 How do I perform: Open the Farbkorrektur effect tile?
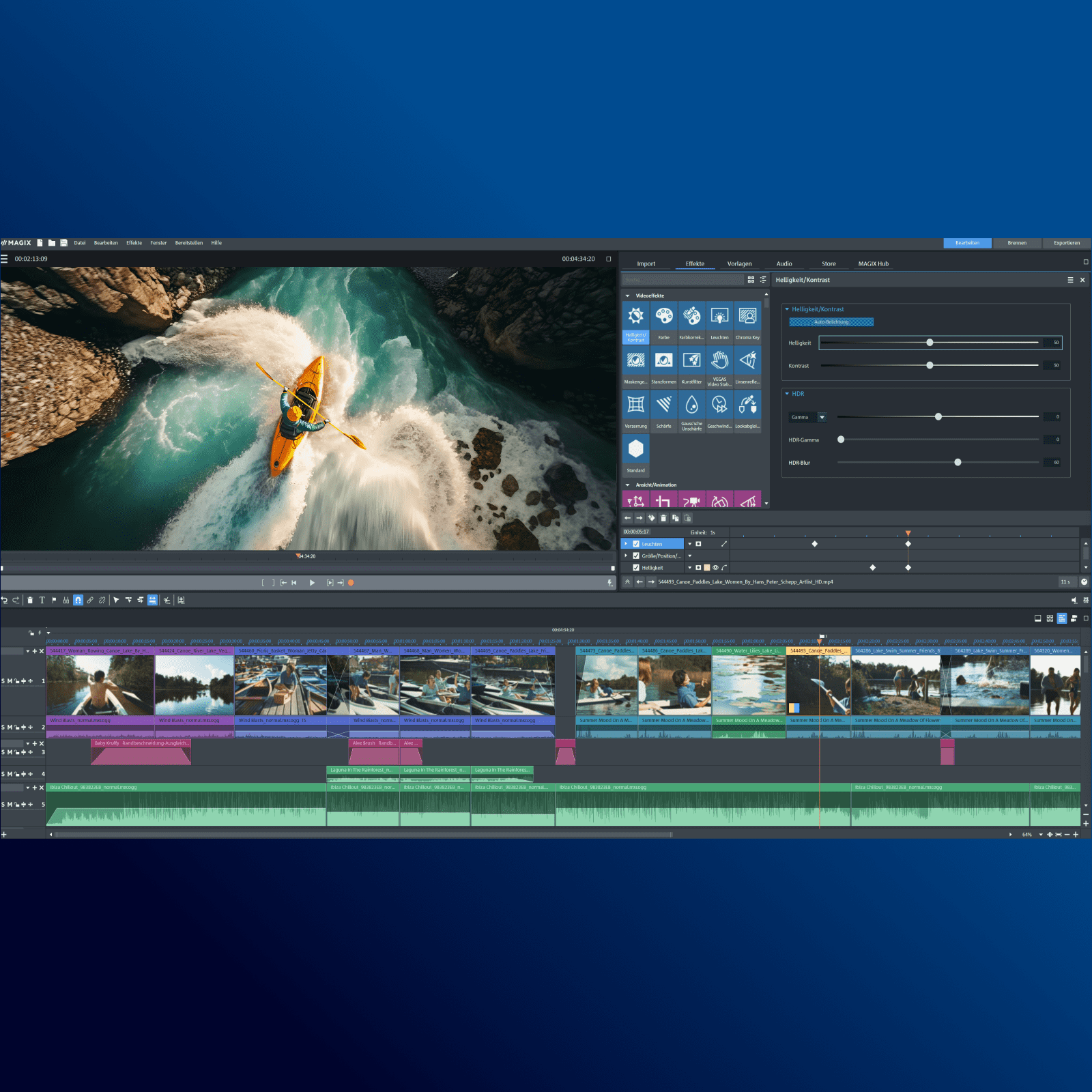click(691, 323)
